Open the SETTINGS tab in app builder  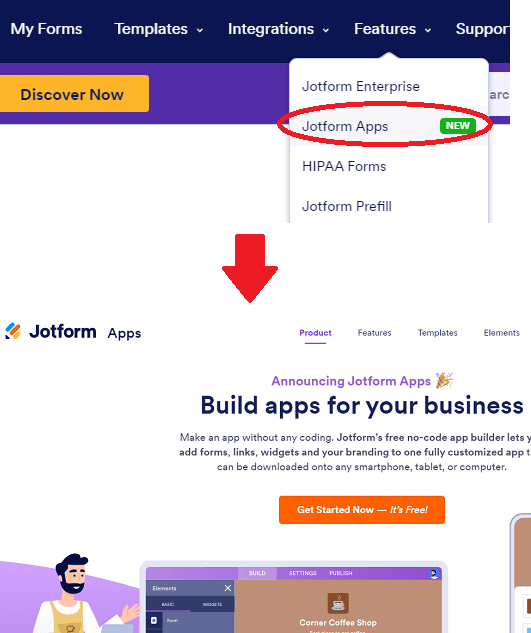click(302, 573)
